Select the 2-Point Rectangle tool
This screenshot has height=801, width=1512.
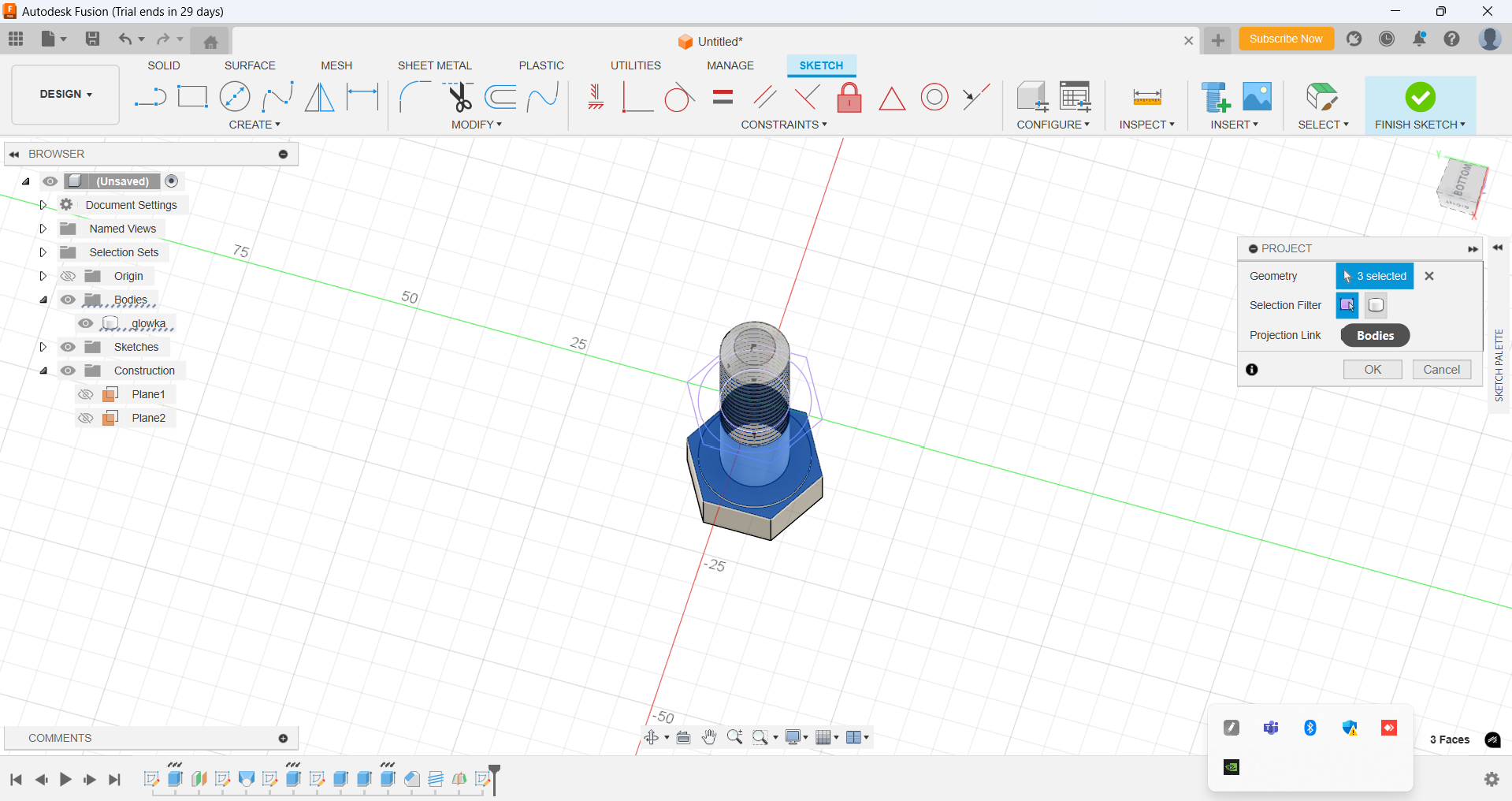tap(192, 97)
